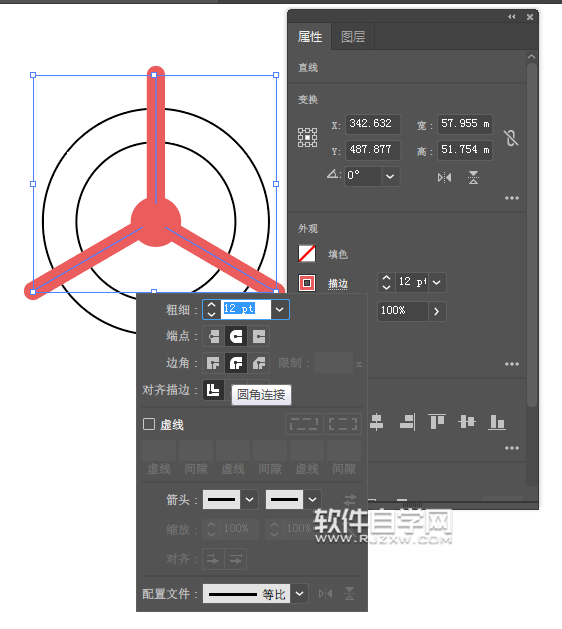The width and height of the screenshot is (562, 629).
Task: Open the 粗细 weight dropdown
Action: point(280,310)
